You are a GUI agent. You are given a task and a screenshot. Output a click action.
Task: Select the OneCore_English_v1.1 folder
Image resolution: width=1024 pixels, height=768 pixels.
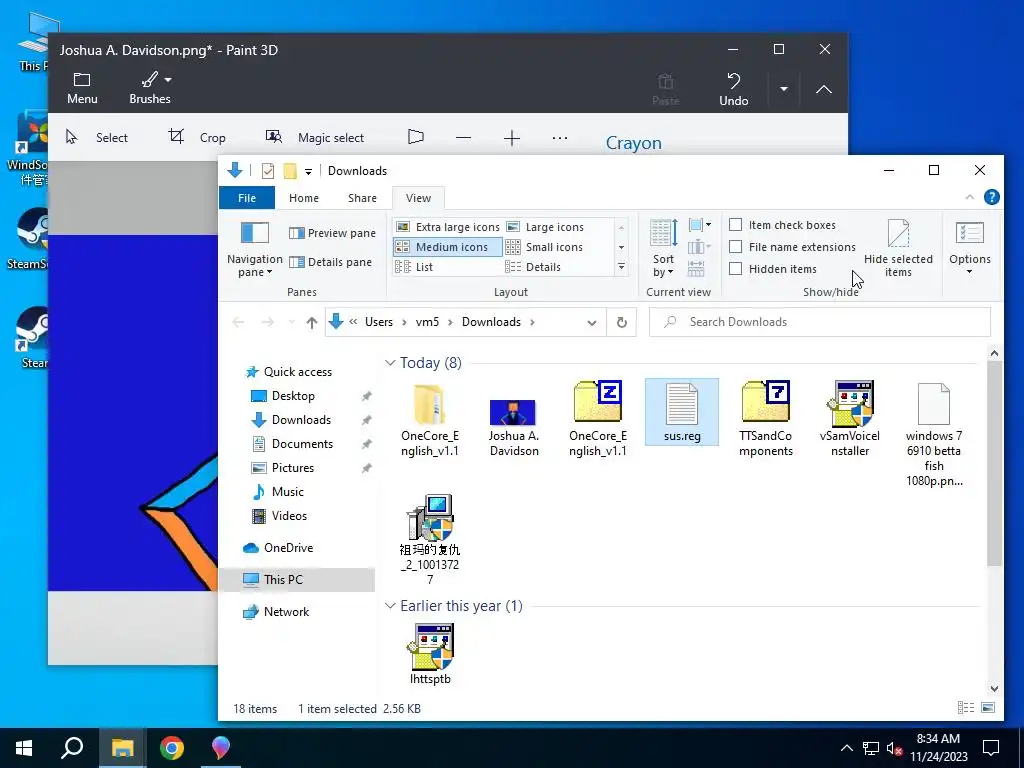point(430,420)
